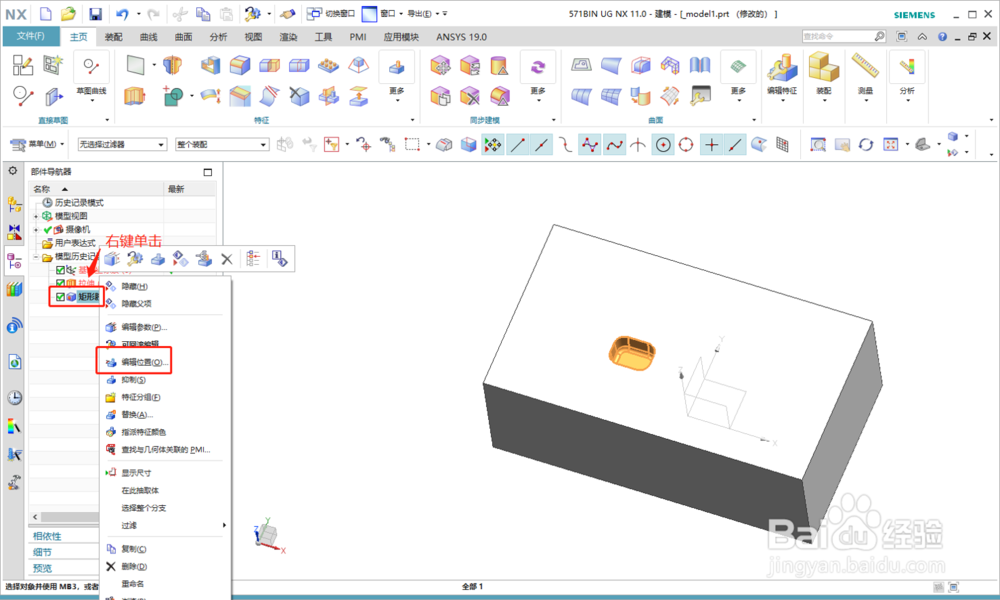Collapse the 模型历史记录 tree node

click(36, 257)
